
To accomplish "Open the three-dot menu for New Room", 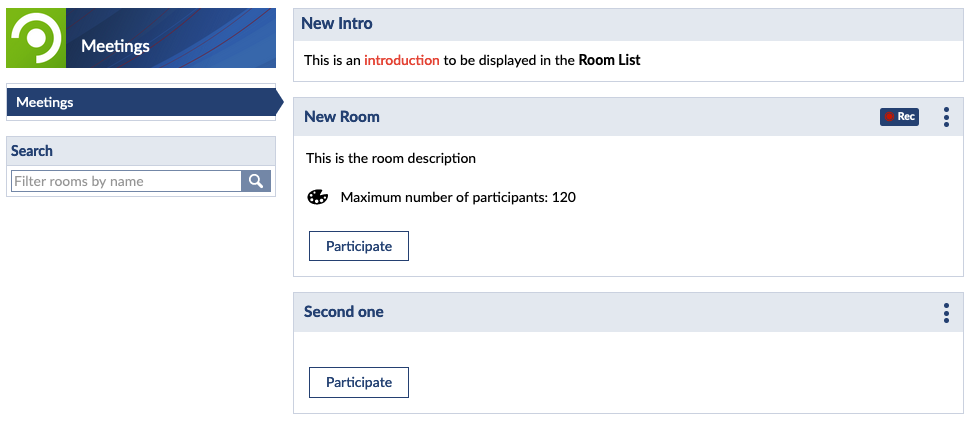I will click(x=946, y=117).
